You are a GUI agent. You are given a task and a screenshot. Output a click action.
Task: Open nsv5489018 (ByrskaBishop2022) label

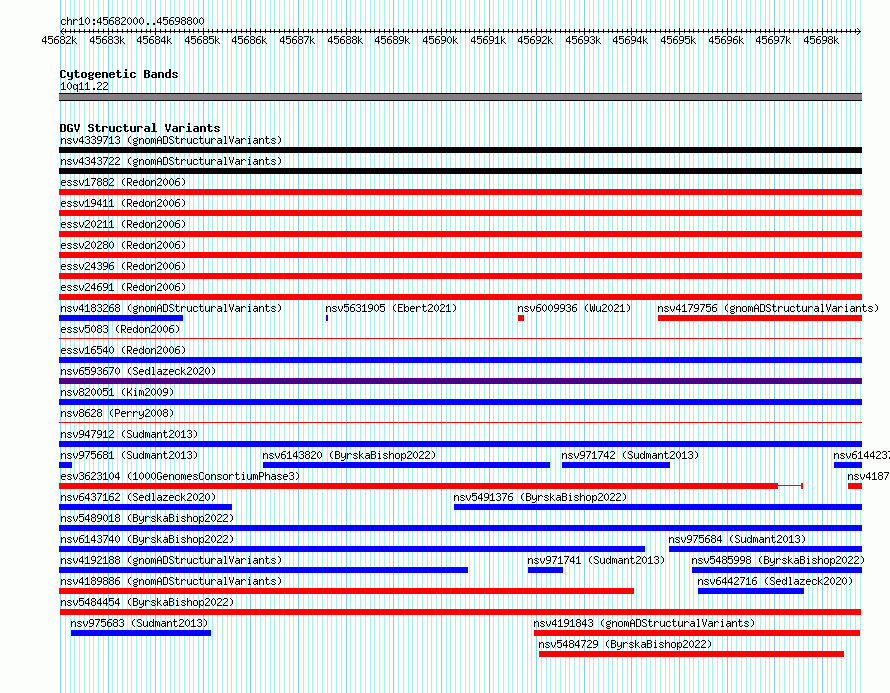click(147, 518)
